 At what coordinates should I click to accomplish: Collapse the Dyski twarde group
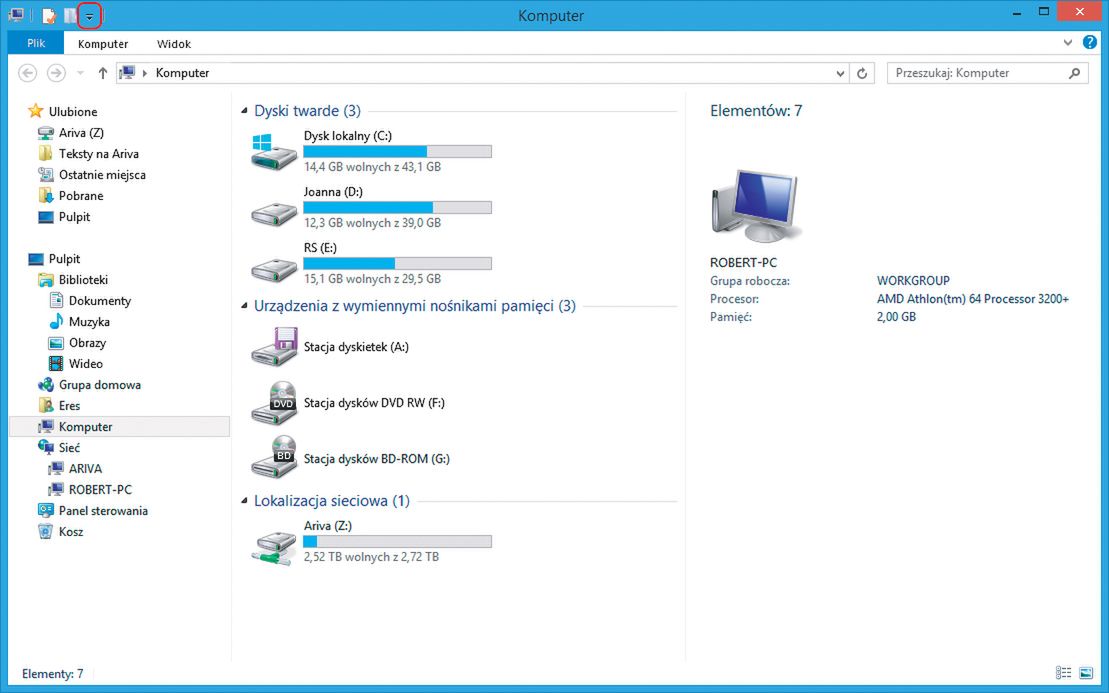point(245,111)
